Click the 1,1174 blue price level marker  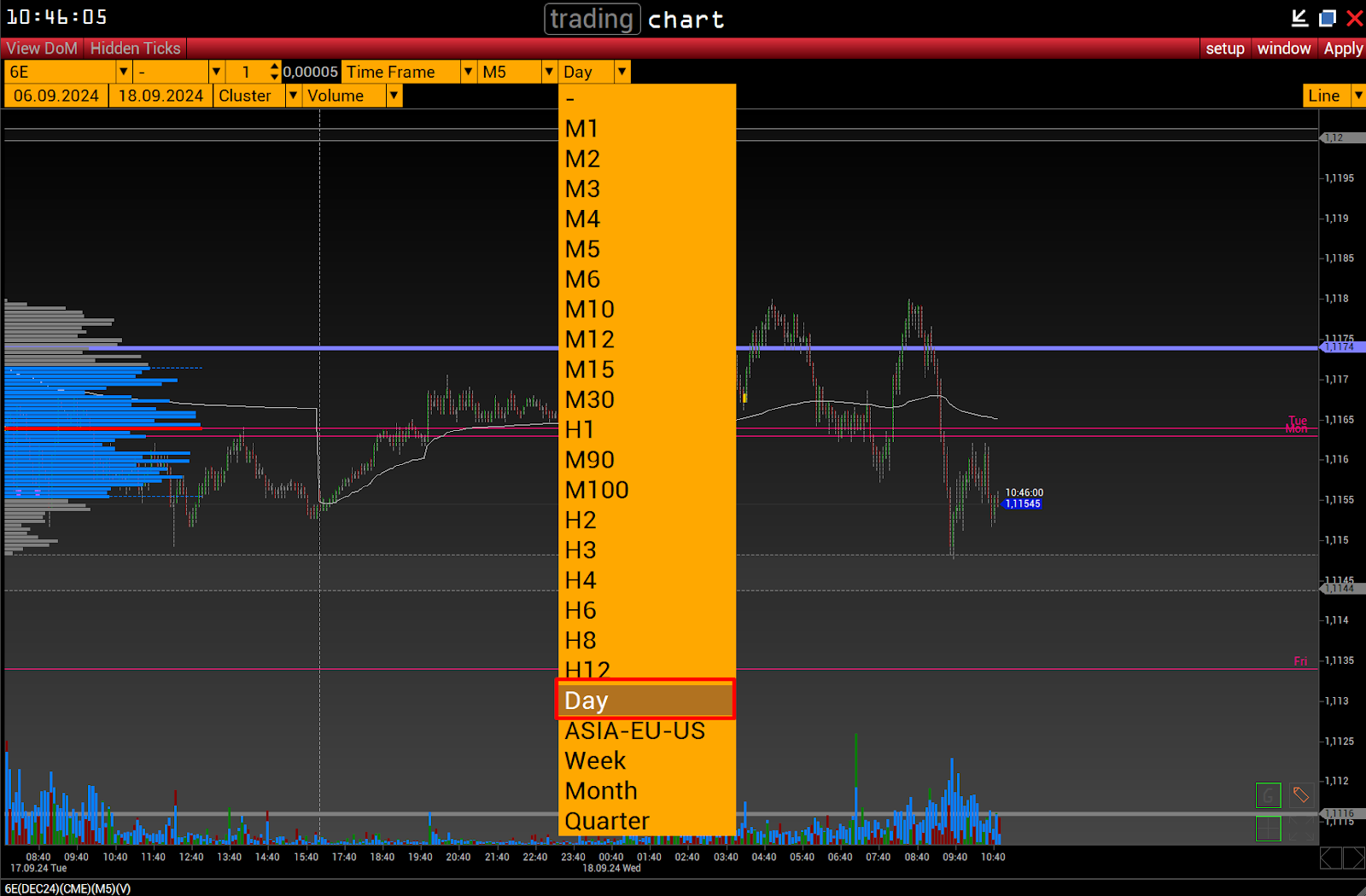[1340, 347]
